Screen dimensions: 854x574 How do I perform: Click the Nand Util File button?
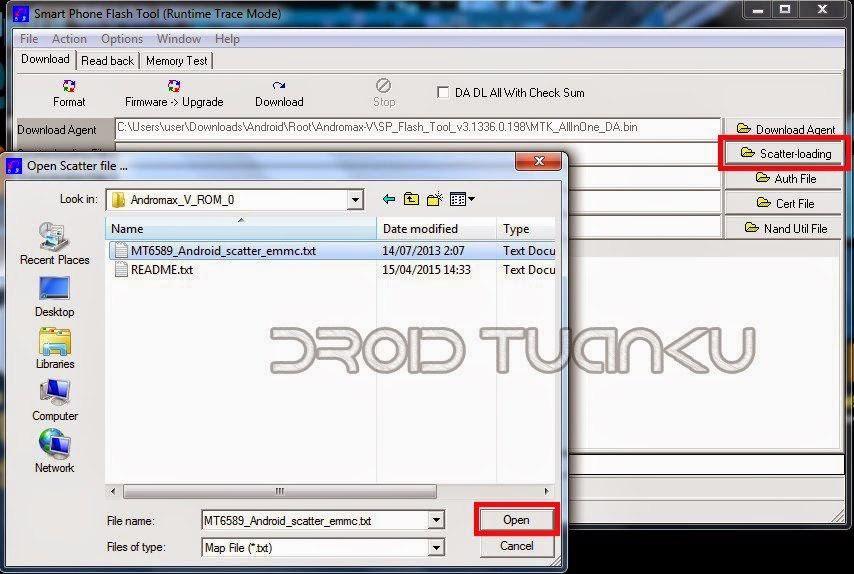point(785,228)
